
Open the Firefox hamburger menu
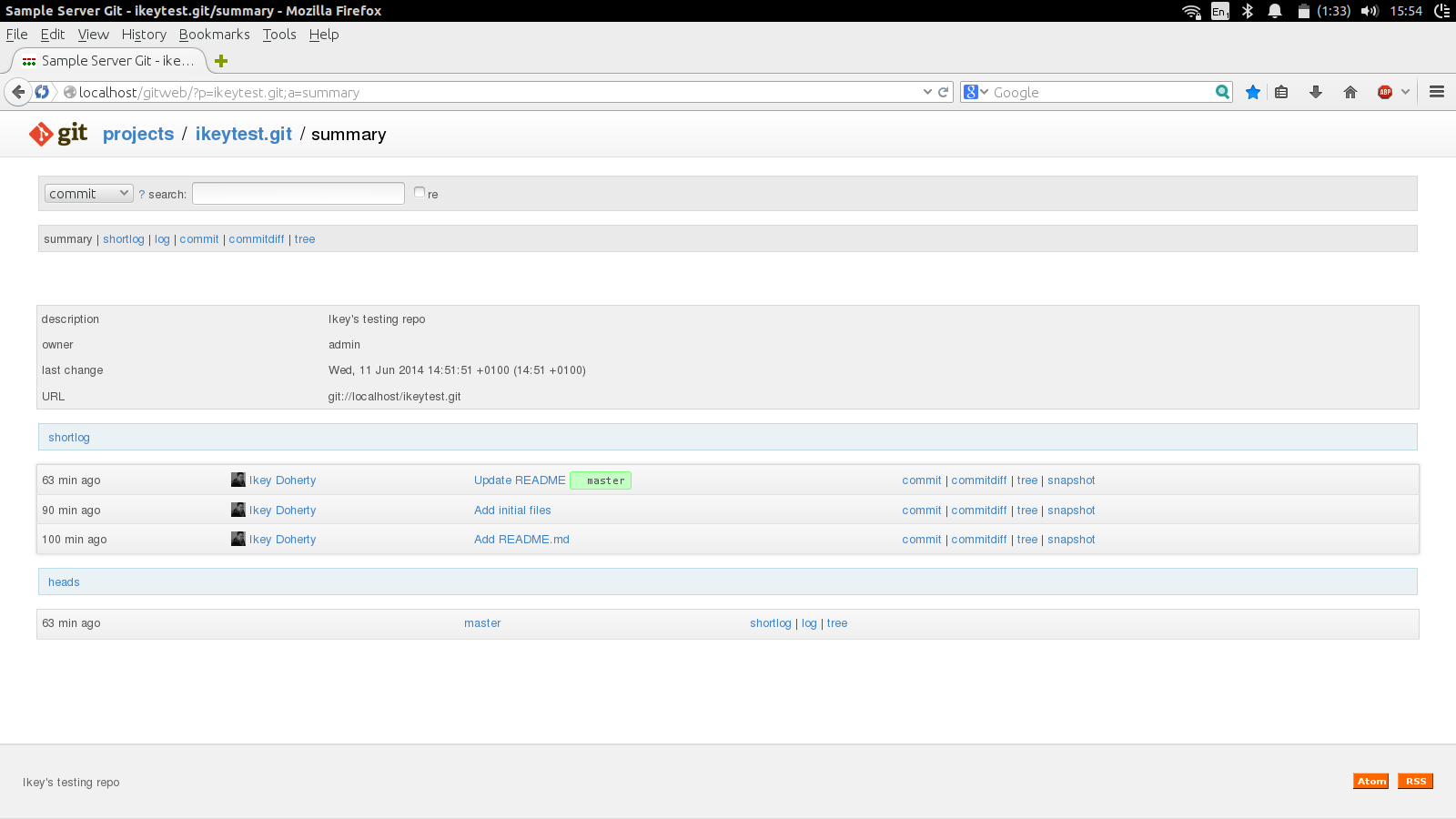pos(1437,92)
